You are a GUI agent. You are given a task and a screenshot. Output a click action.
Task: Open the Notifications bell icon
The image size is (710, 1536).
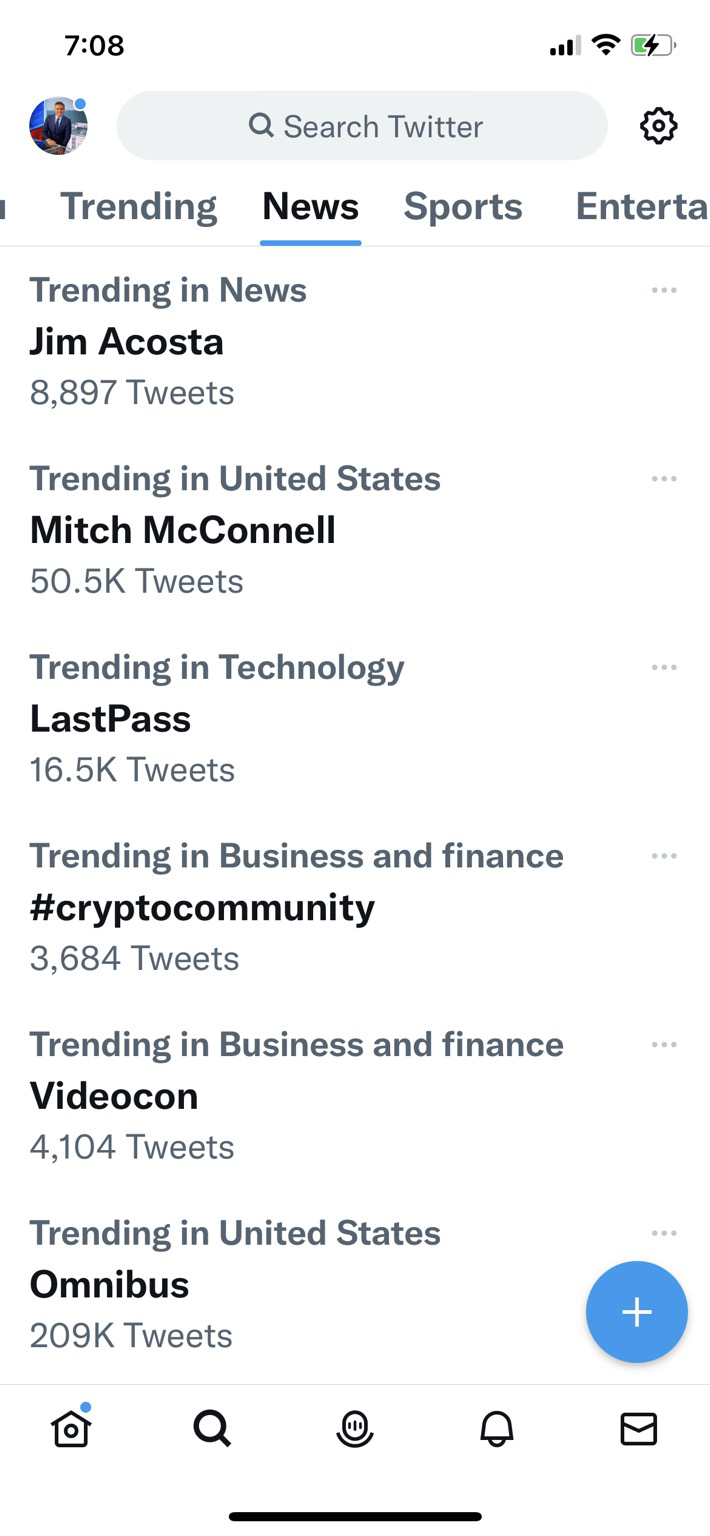point(496,1430)
